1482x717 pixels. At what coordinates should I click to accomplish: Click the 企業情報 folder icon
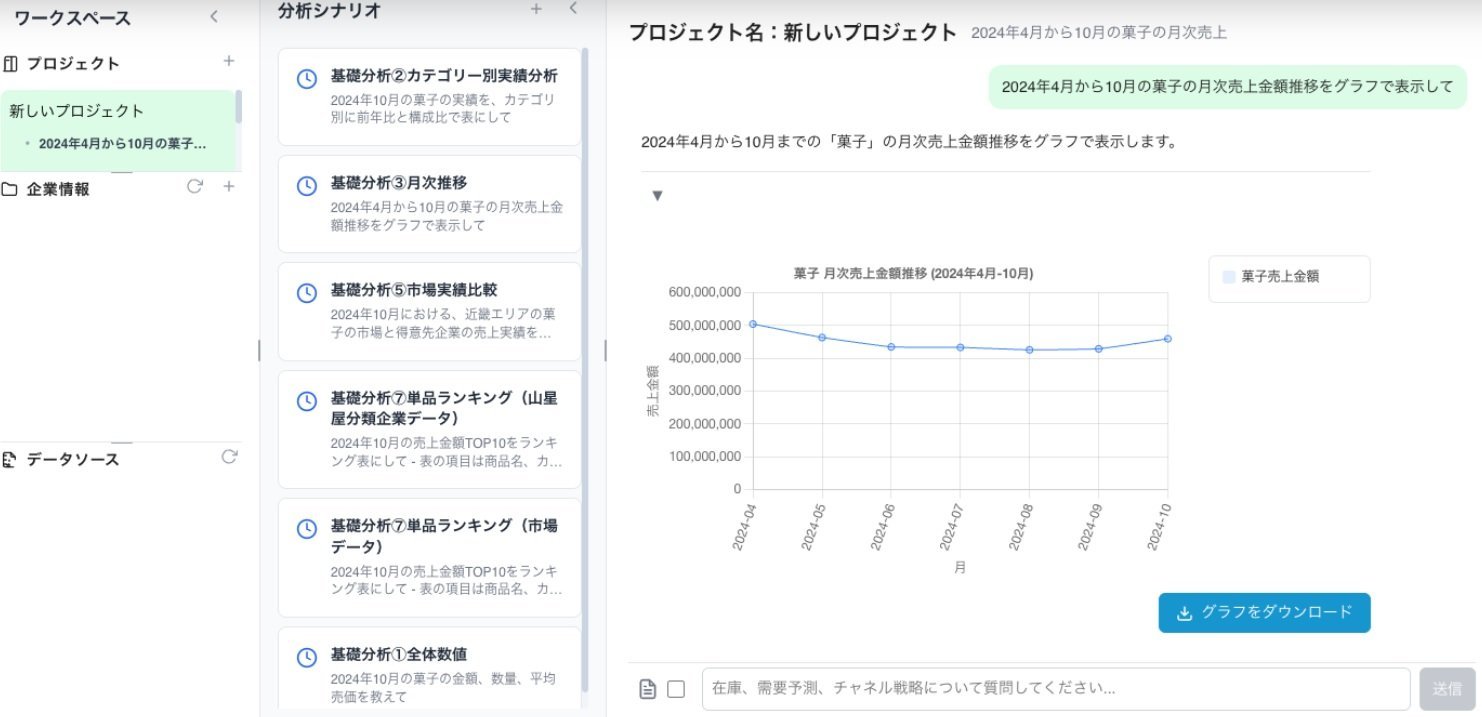tap(9, 189)
